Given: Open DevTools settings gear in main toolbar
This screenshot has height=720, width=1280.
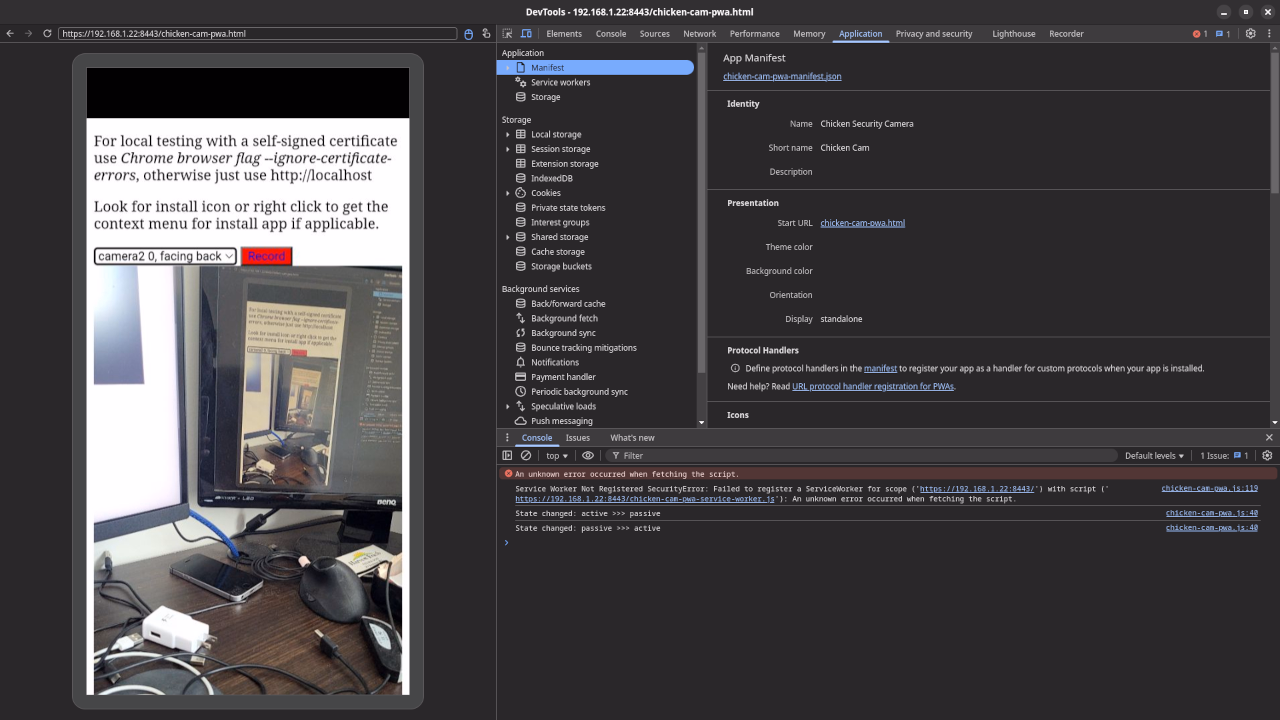Looking at the screenshot, I should point(1250,34).
